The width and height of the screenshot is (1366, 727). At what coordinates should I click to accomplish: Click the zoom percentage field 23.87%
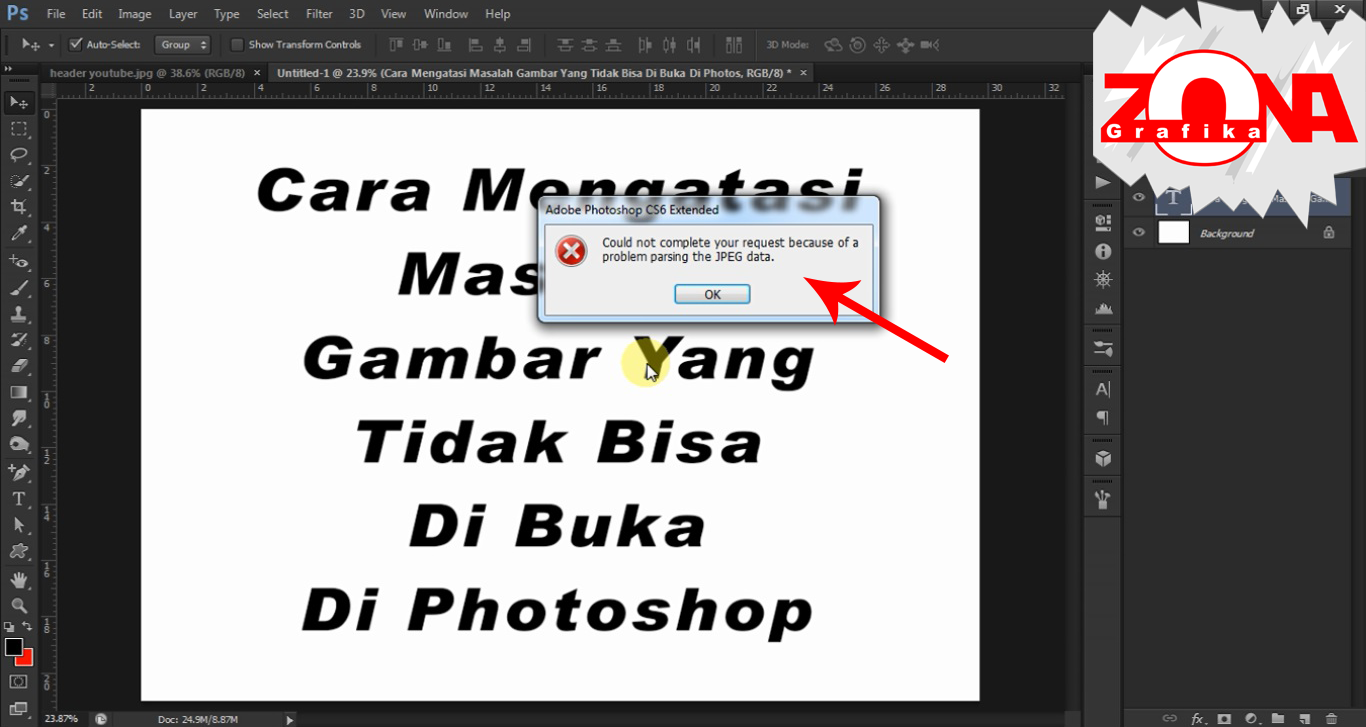61,719
